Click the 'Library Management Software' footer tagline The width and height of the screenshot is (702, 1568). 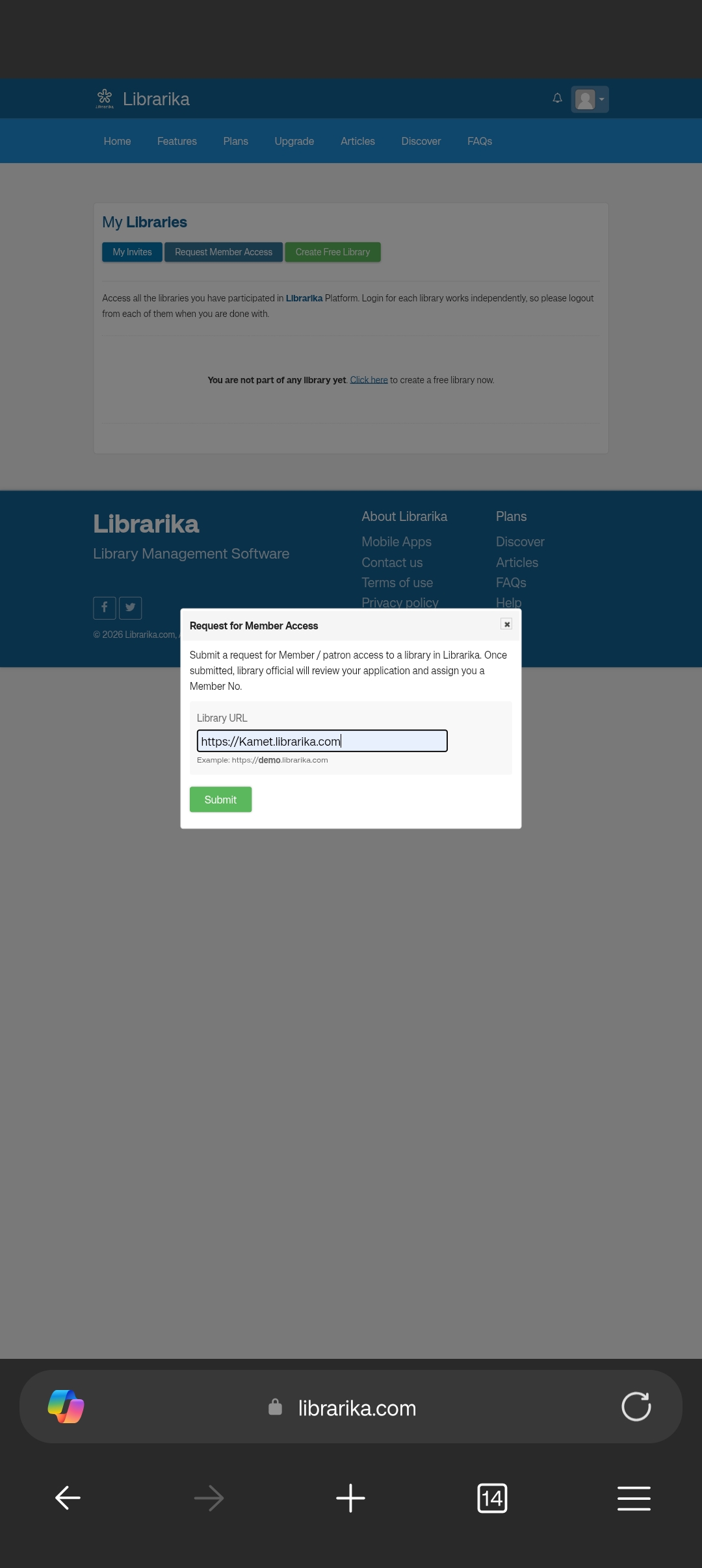tap(191, 553)
